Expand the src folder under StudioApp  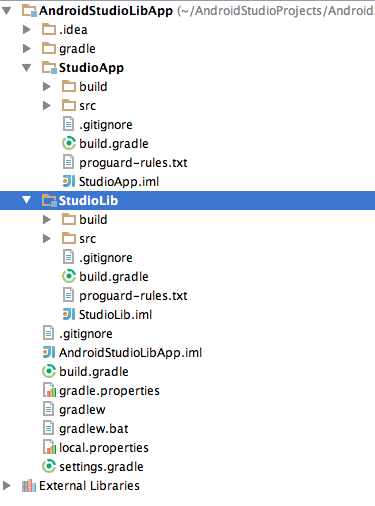click(47, 106)
